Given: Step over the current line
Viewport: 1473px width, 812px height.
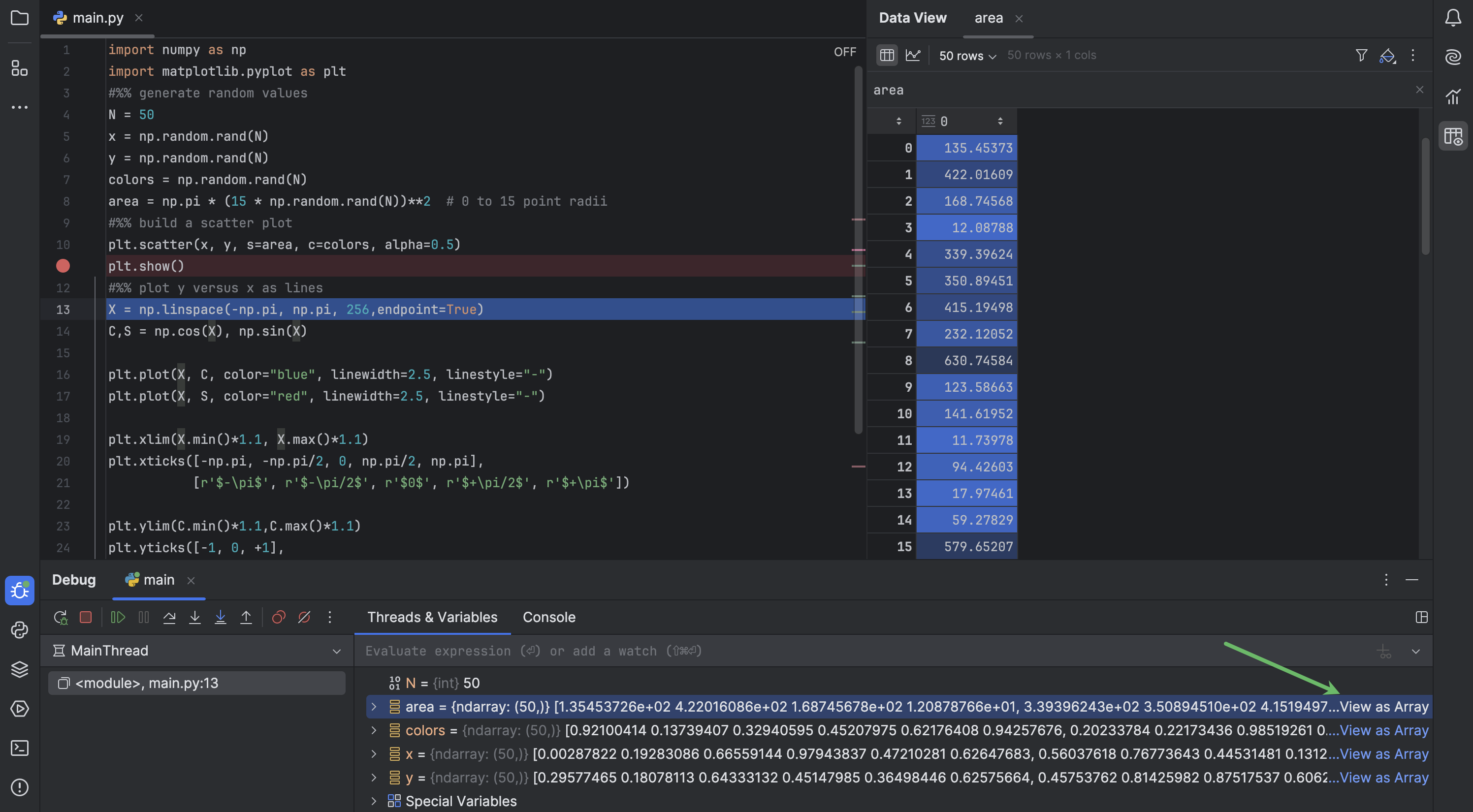Looking at the screenshot, I should [x=169, y=617].
